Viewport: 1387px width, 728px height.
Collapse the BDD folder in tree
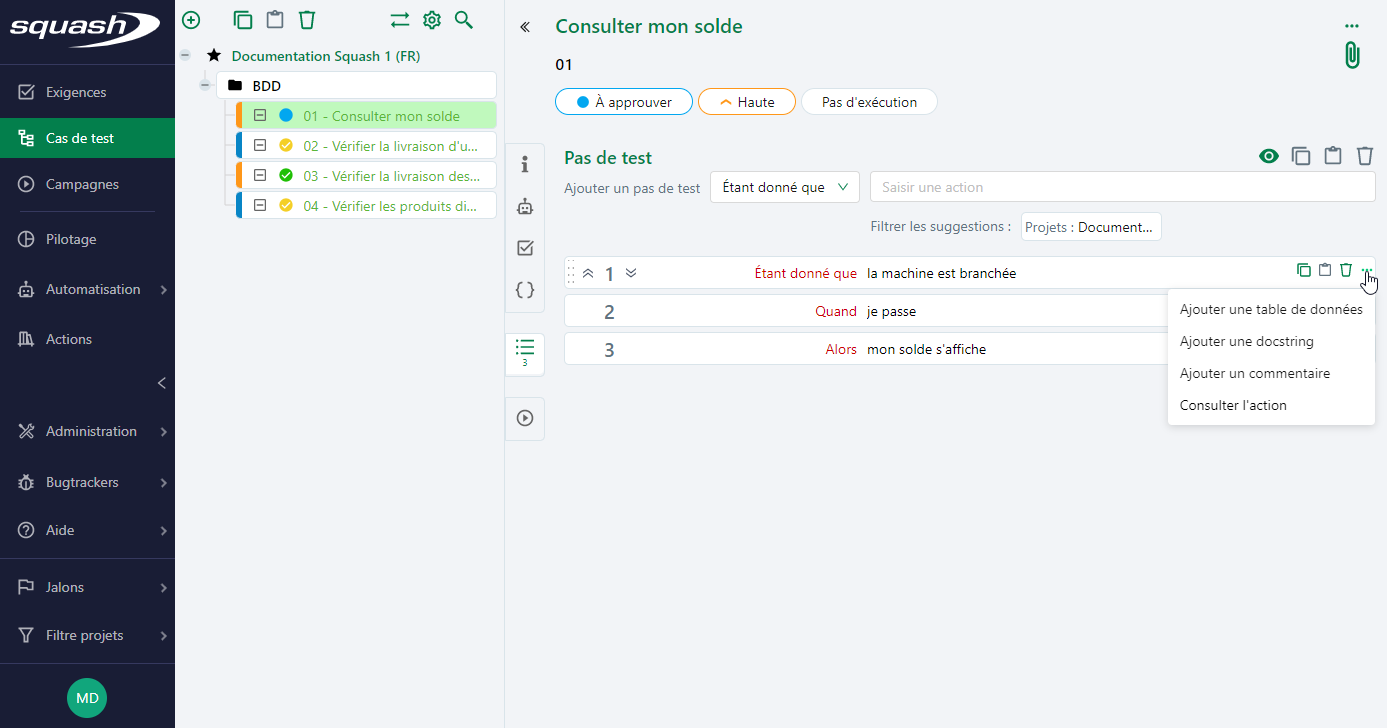point(205,86)
